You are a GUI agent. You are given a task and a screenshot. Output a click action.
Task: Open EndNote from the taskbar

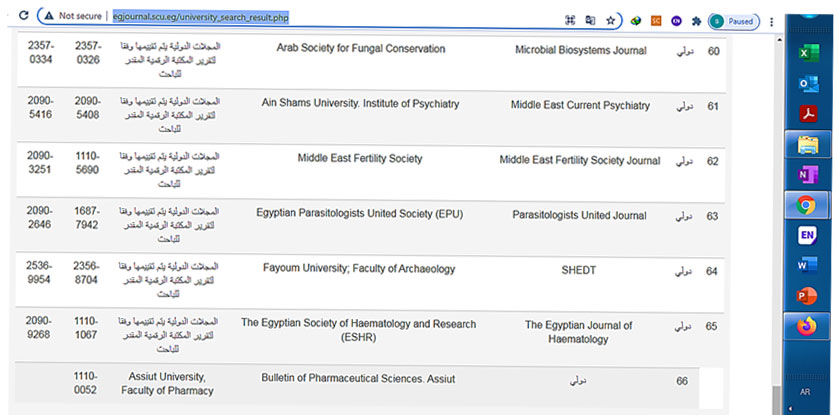tap(808, 235)
